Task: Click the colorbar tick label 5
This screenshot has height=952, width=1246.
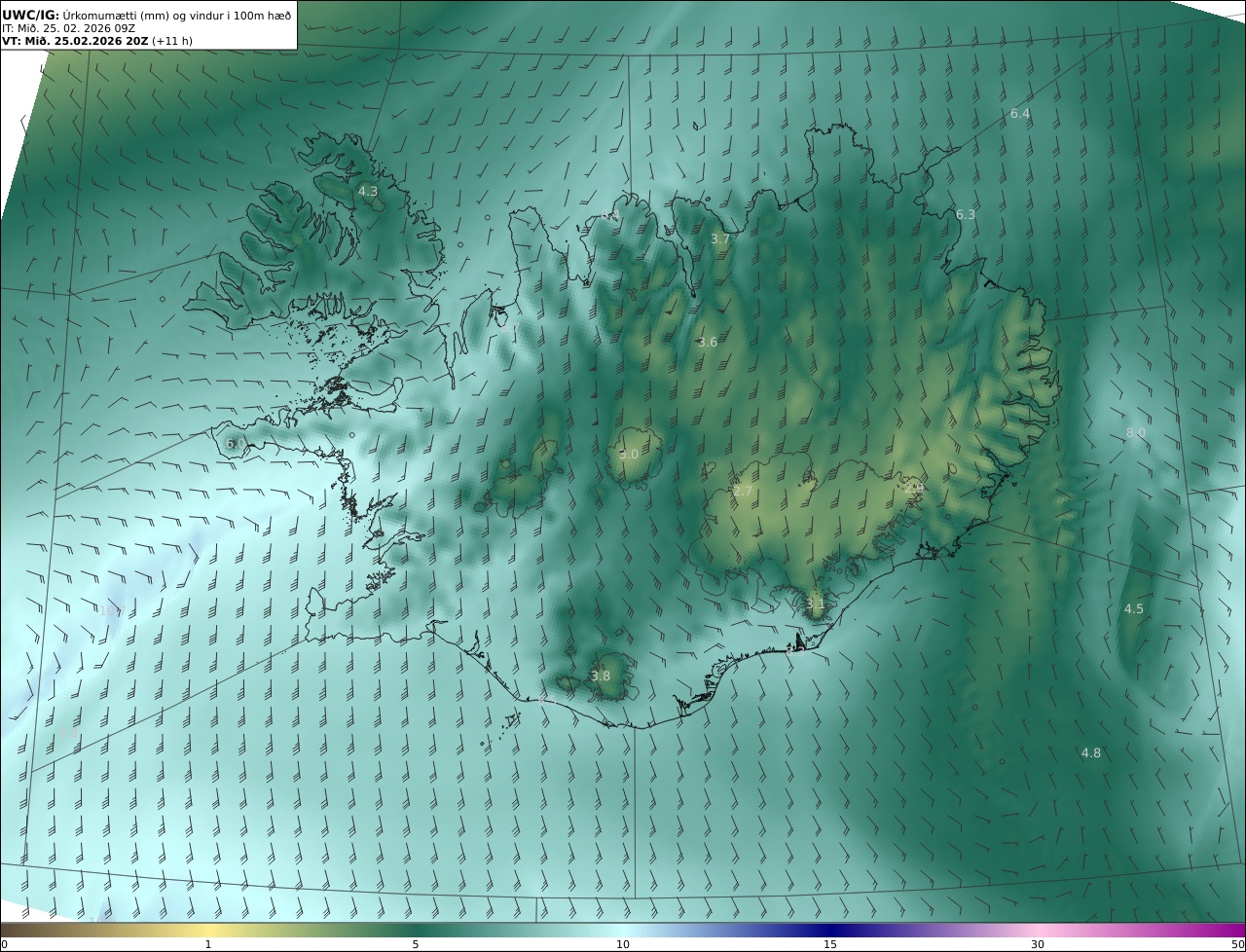Action: (x=416, y=944)
